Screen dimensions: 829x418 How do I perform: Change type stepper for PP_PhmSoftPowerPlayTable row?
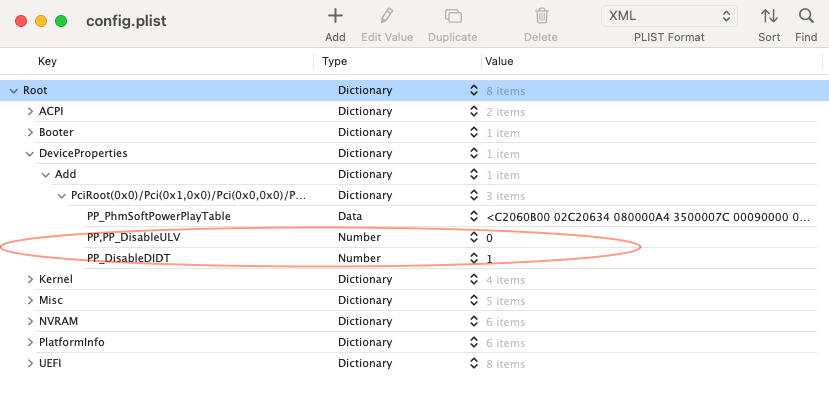(x=474, y=216)
